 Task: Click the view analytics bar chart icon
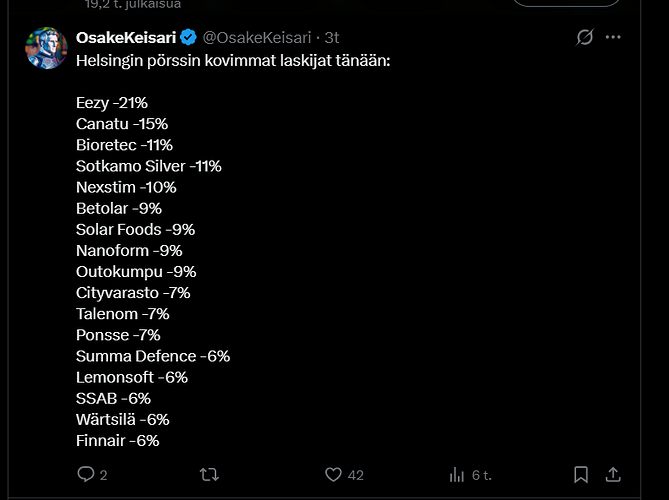pyautogui.click(x=457, y=474)
